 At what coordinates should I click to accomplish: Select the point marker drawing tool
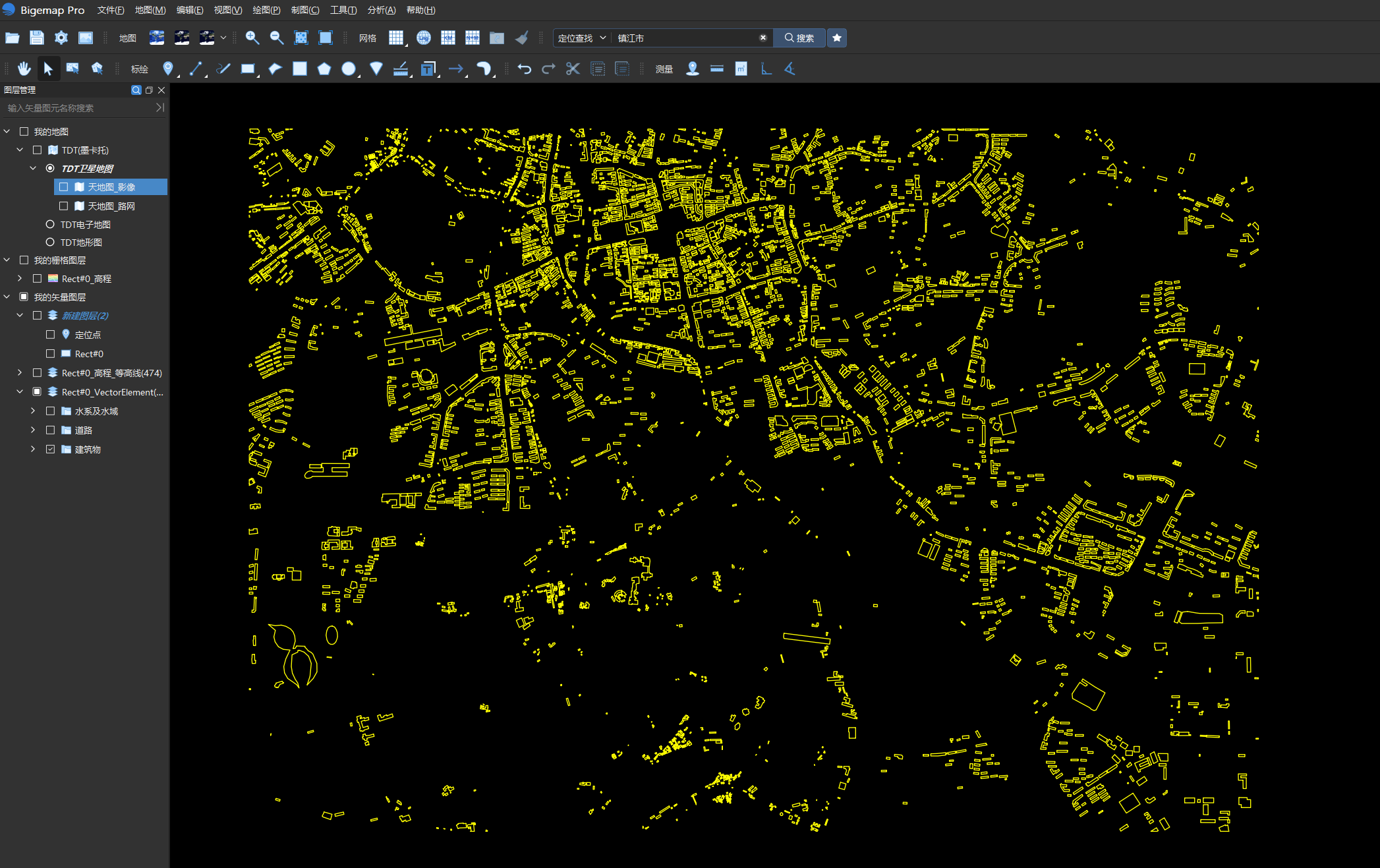[x=168, y=69]
